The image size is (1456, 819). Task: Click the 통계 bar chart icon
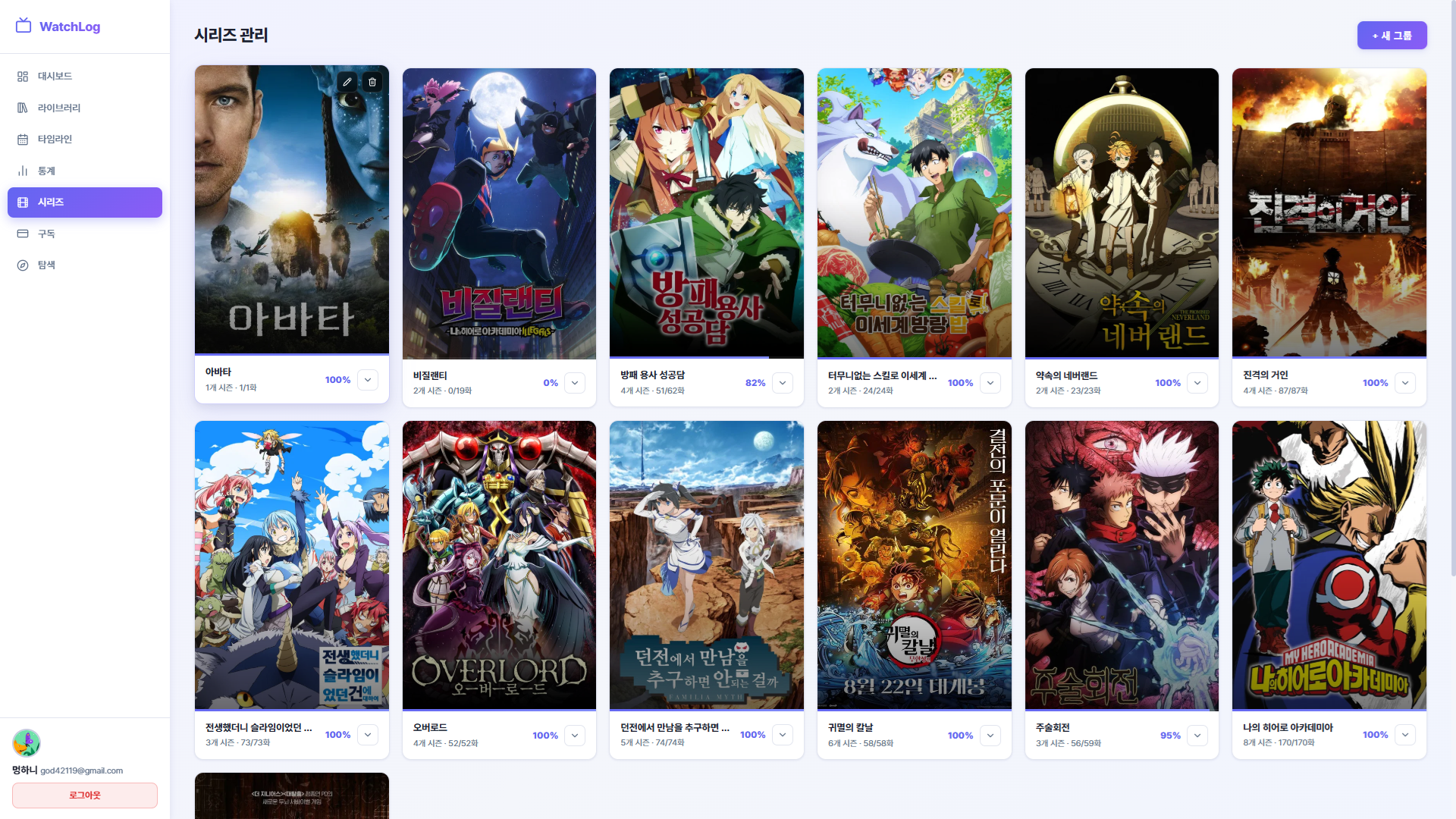23,171
